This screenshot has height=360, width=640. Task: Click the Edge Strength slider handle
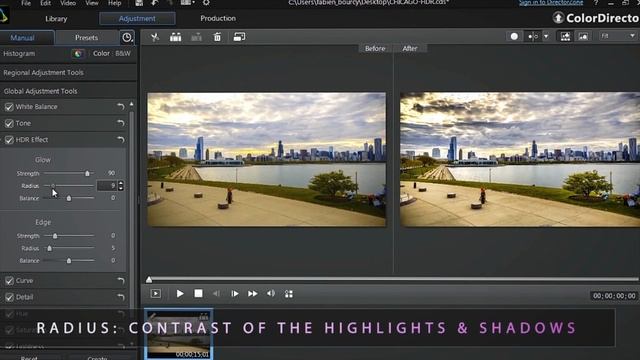point(55,236)
